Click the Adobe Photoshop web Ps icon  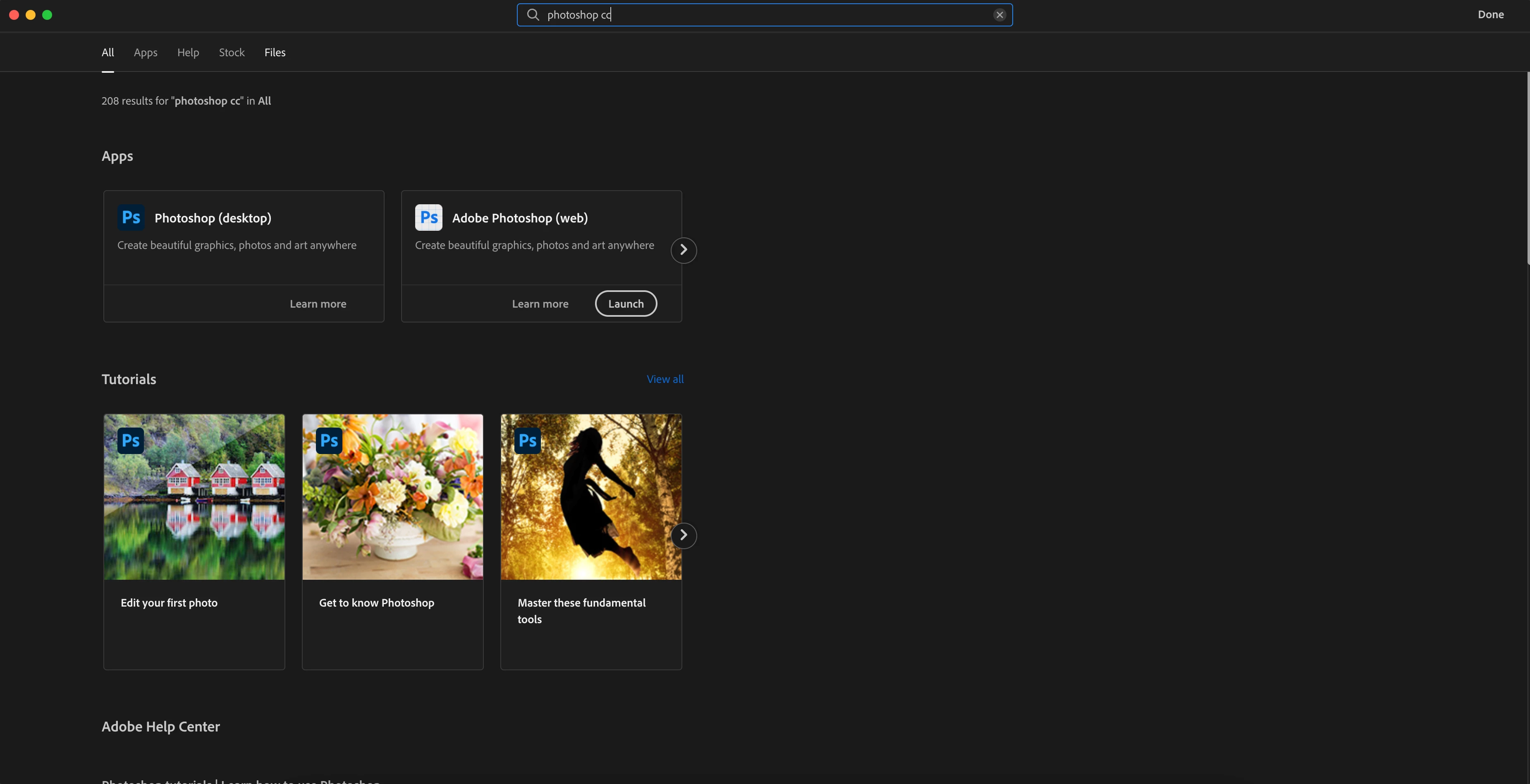pyautogui.click(x=428, y=218)
